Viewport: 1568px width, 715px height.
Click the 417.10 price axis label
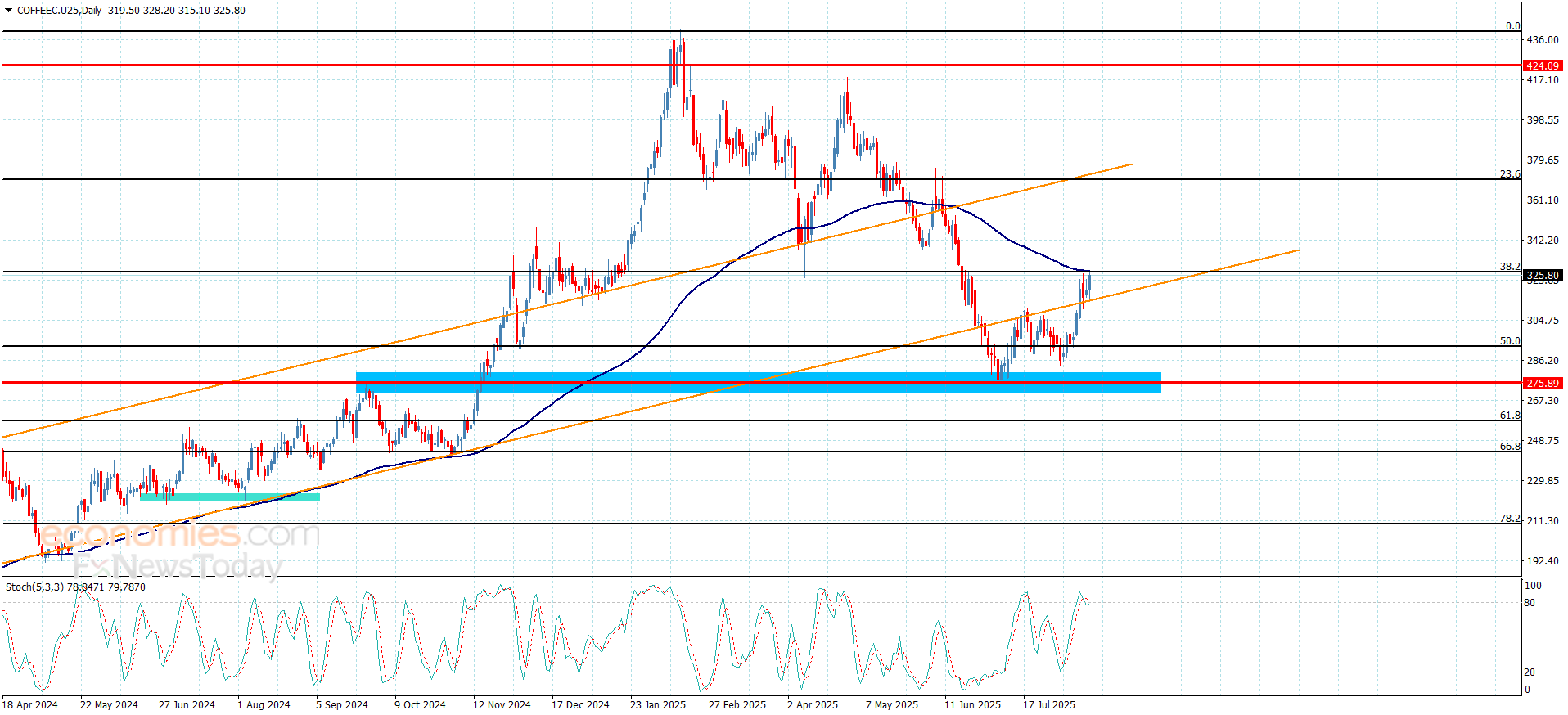[x=1543, y=80]
